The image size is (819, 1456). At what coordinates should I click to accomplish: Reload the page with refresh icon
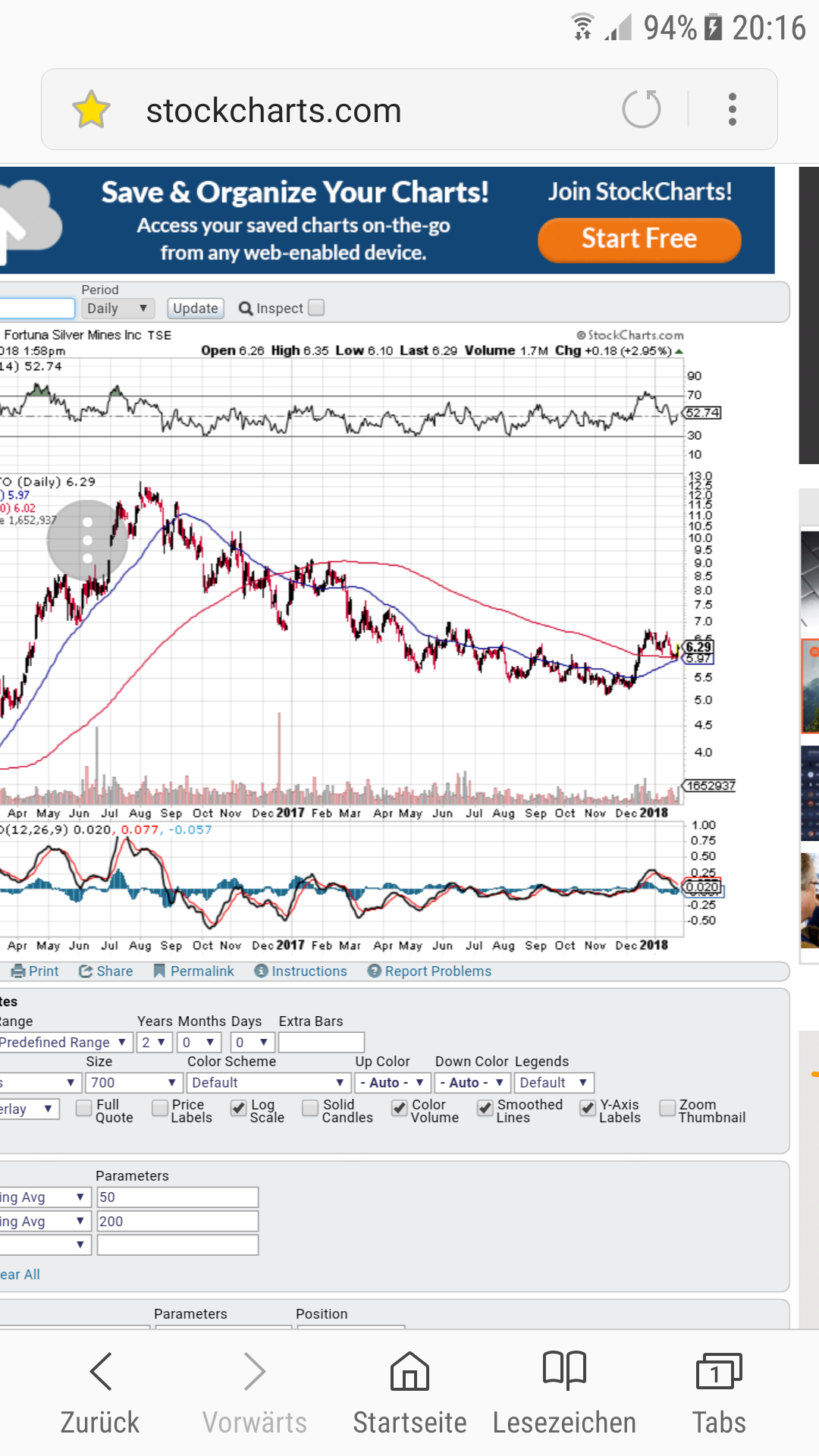point(642,109)
